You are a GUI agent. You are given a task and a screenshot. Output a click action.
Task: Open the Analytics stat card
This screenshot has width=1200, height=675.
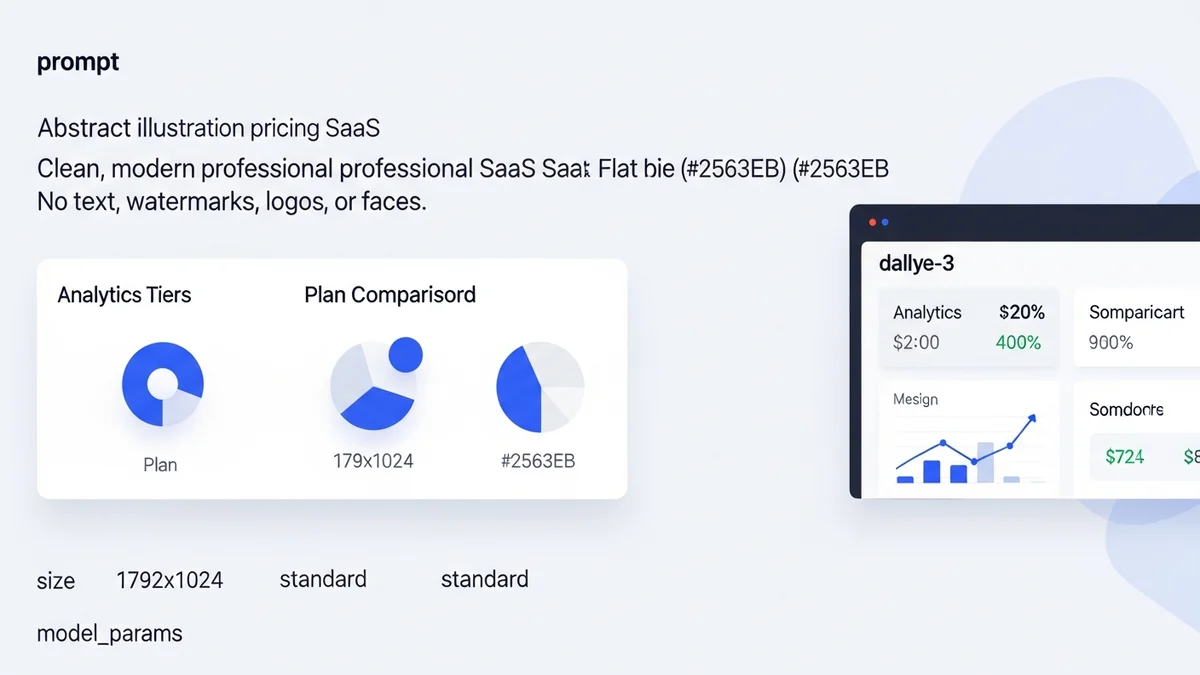pyautogui.click(x=967, y=328)
